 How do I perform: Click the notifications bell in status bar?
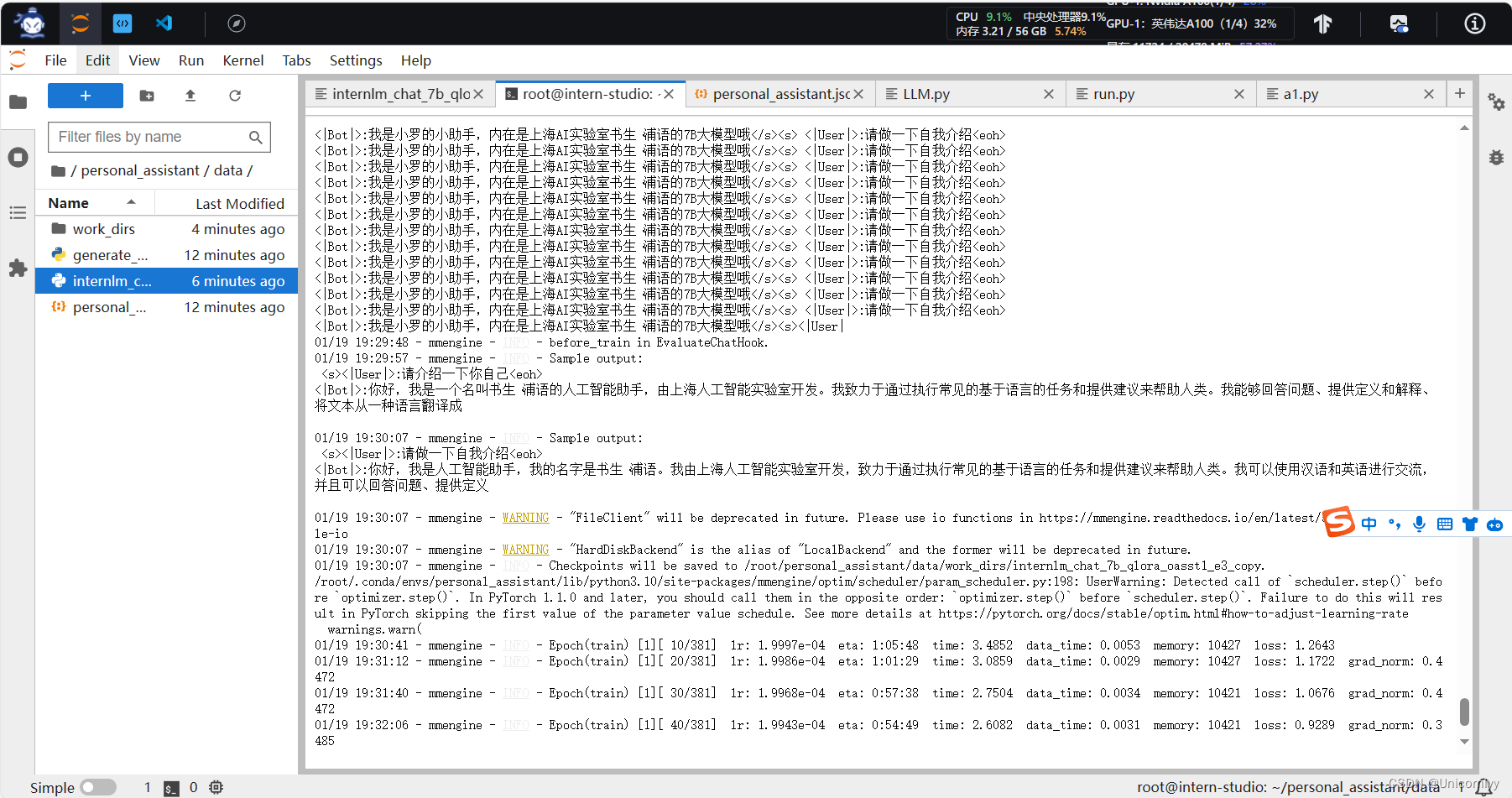[1483, 787]
